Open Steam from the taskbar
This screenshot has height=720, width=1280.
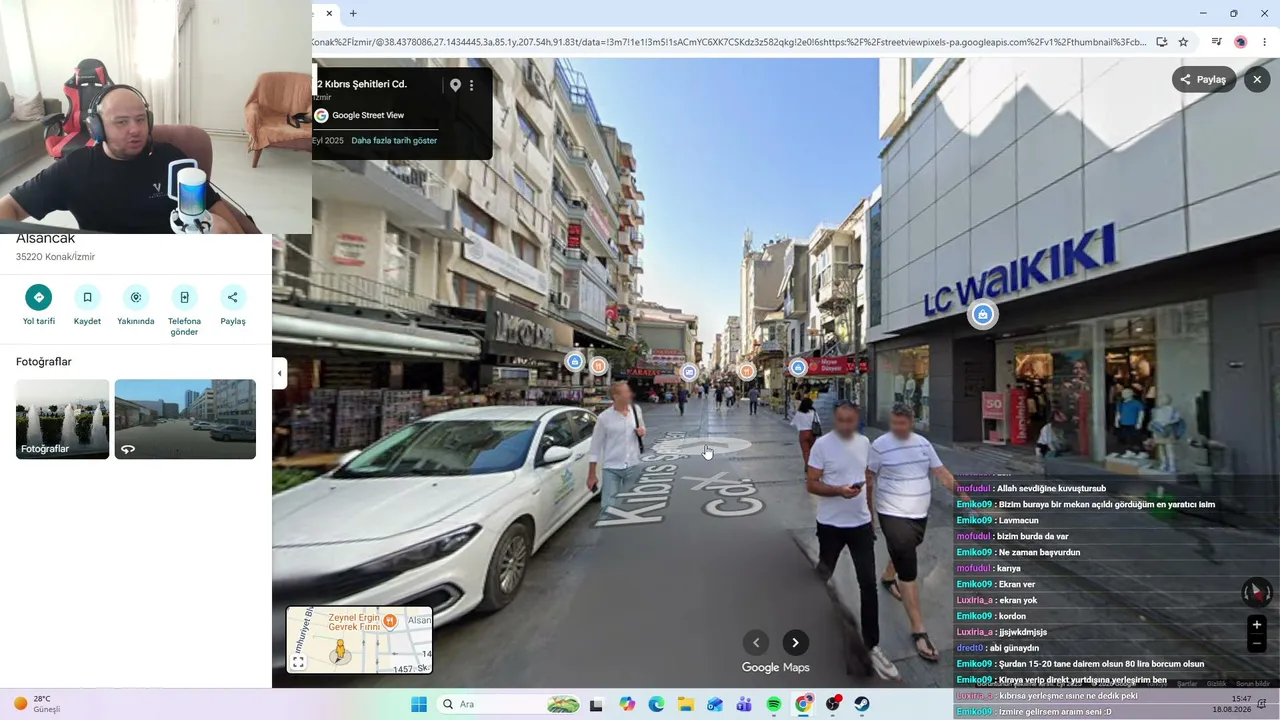point(862,704)
